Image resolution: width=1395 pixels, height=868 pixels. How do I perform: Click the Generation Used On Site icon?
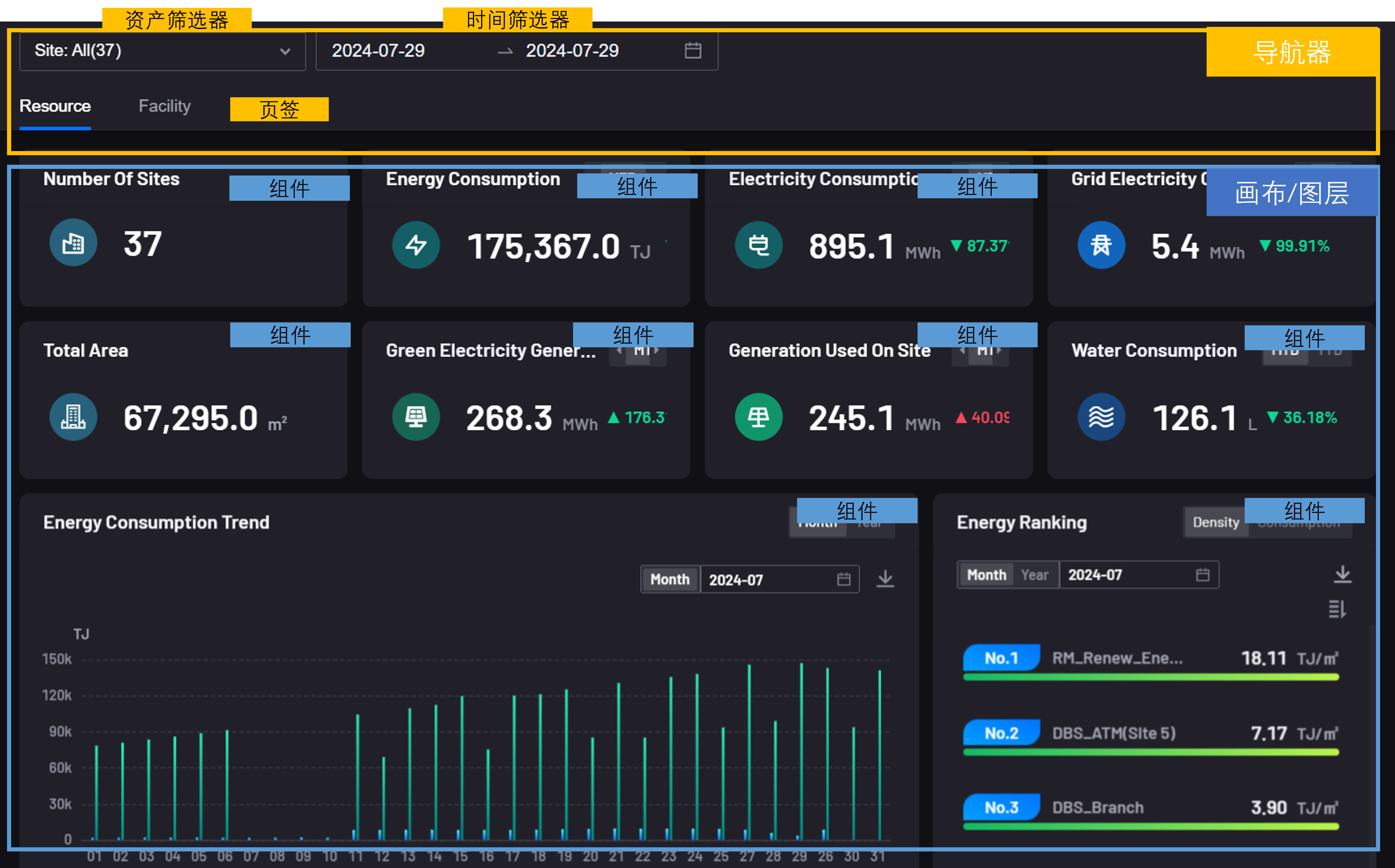point(759,417)
